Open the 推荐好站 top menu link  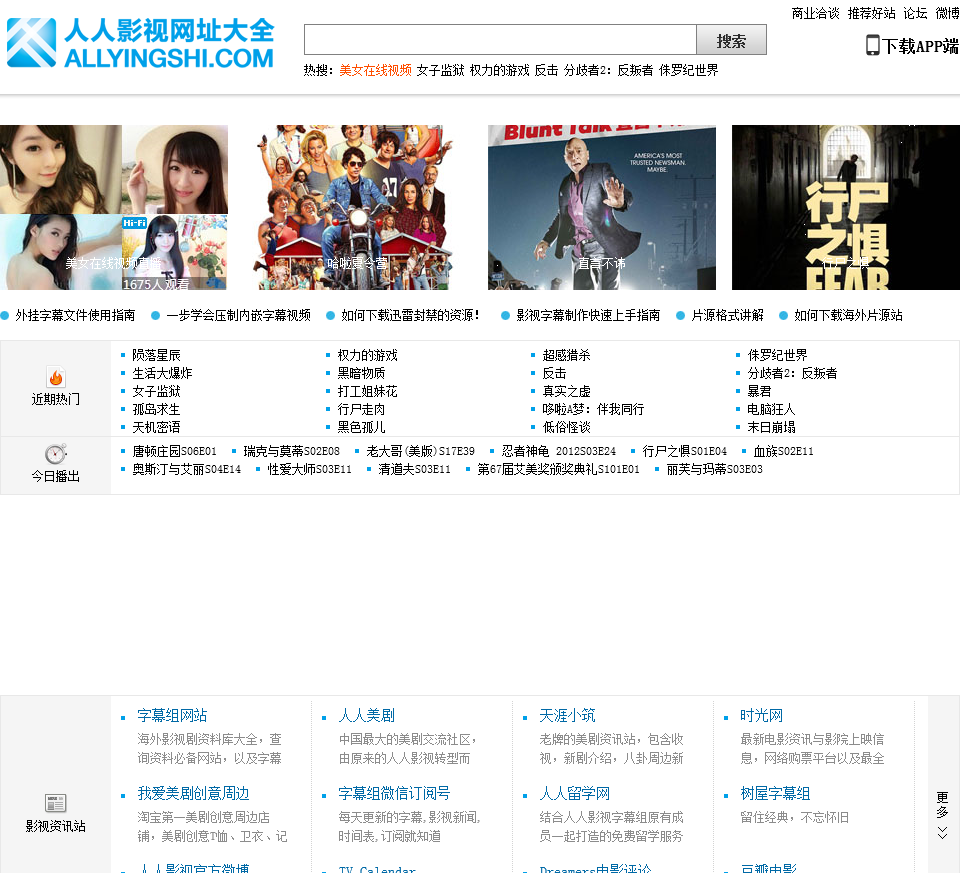(x=871, y=13)
